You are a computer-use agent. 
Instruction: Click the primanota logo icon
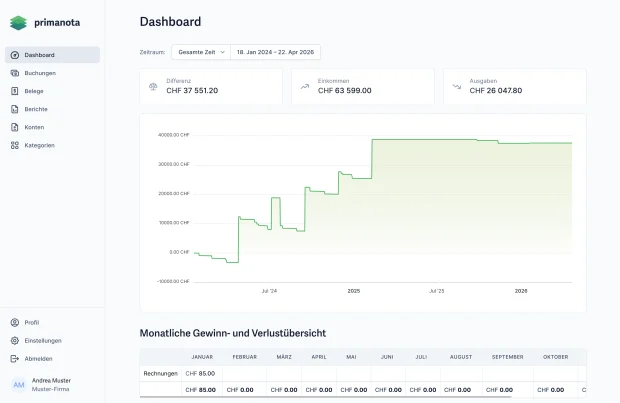click(x=18, y=23)
